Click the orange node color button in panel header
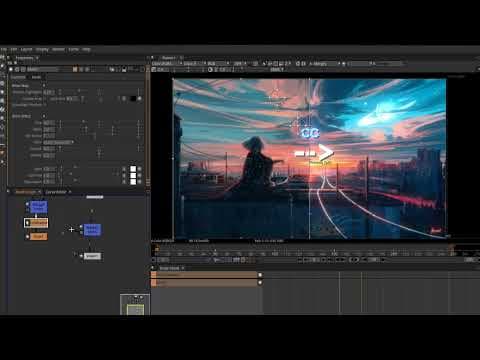 click(x=75, y=69)
